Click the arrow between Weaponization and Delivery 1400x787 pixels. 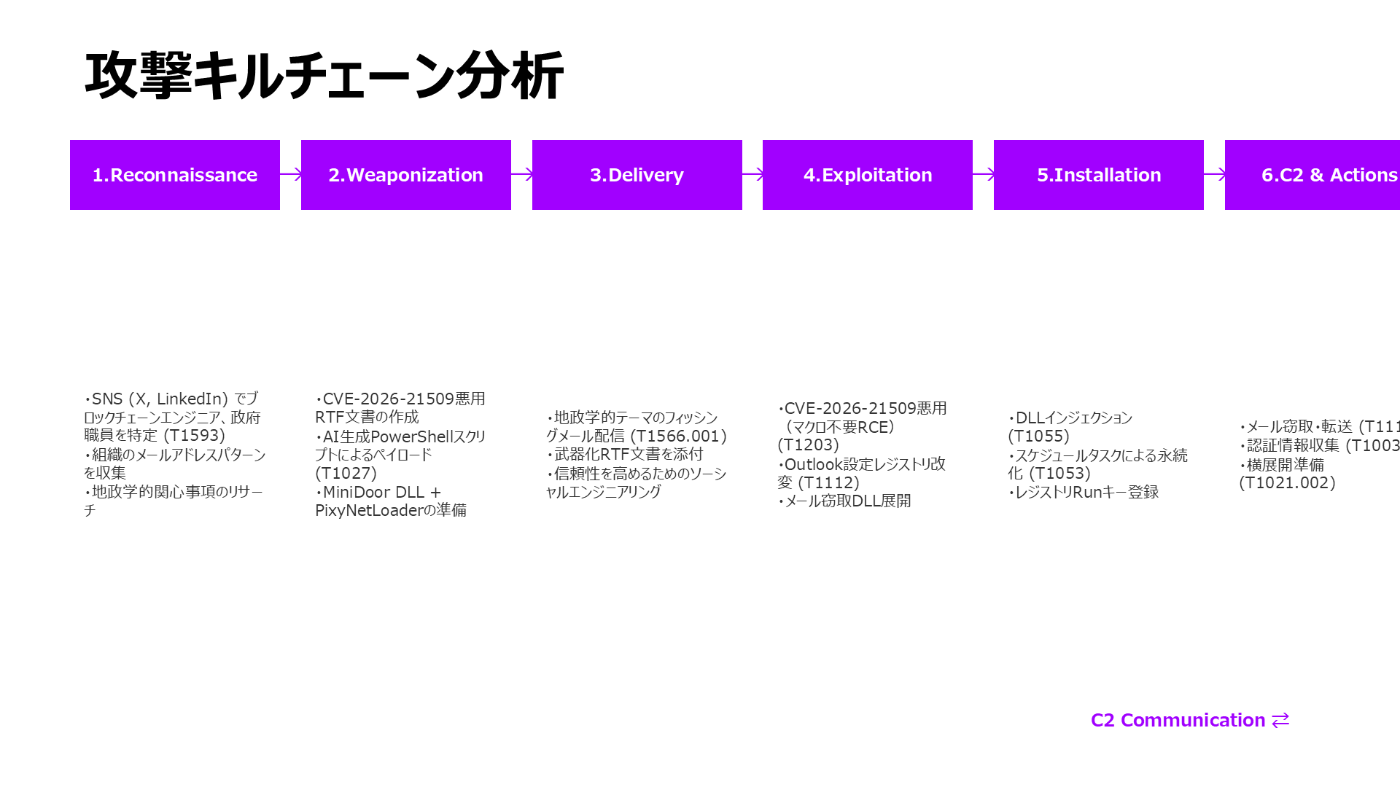pos(521,174)
